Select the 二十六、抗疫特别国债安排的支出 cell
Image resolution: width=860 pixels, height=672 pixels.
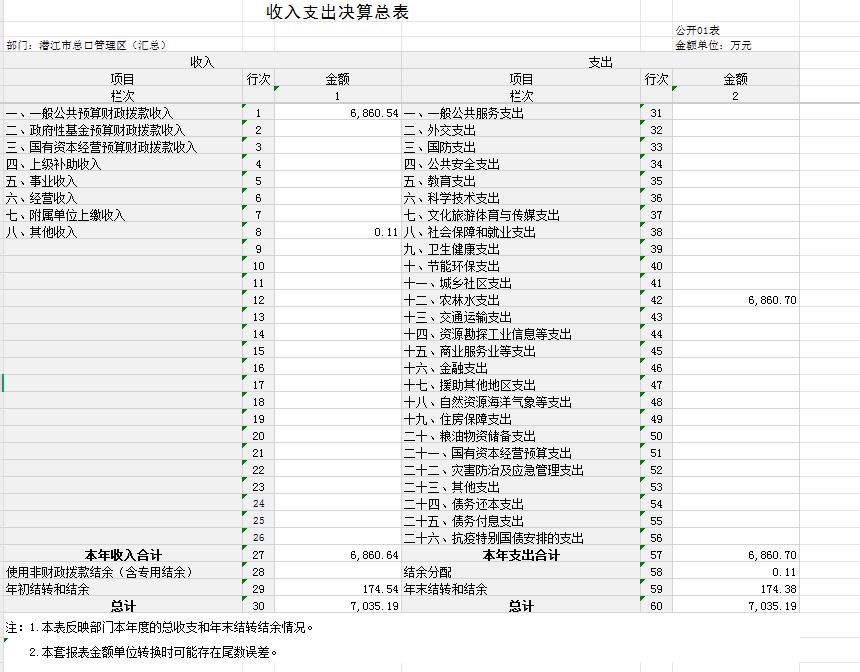point(493,539)
